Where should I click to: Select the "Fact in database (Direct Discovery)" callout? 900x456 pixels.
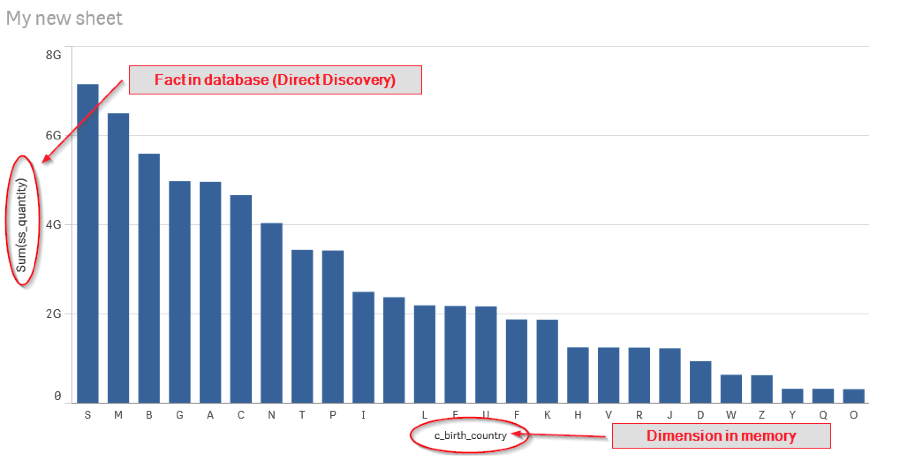(x=274, y=80)
